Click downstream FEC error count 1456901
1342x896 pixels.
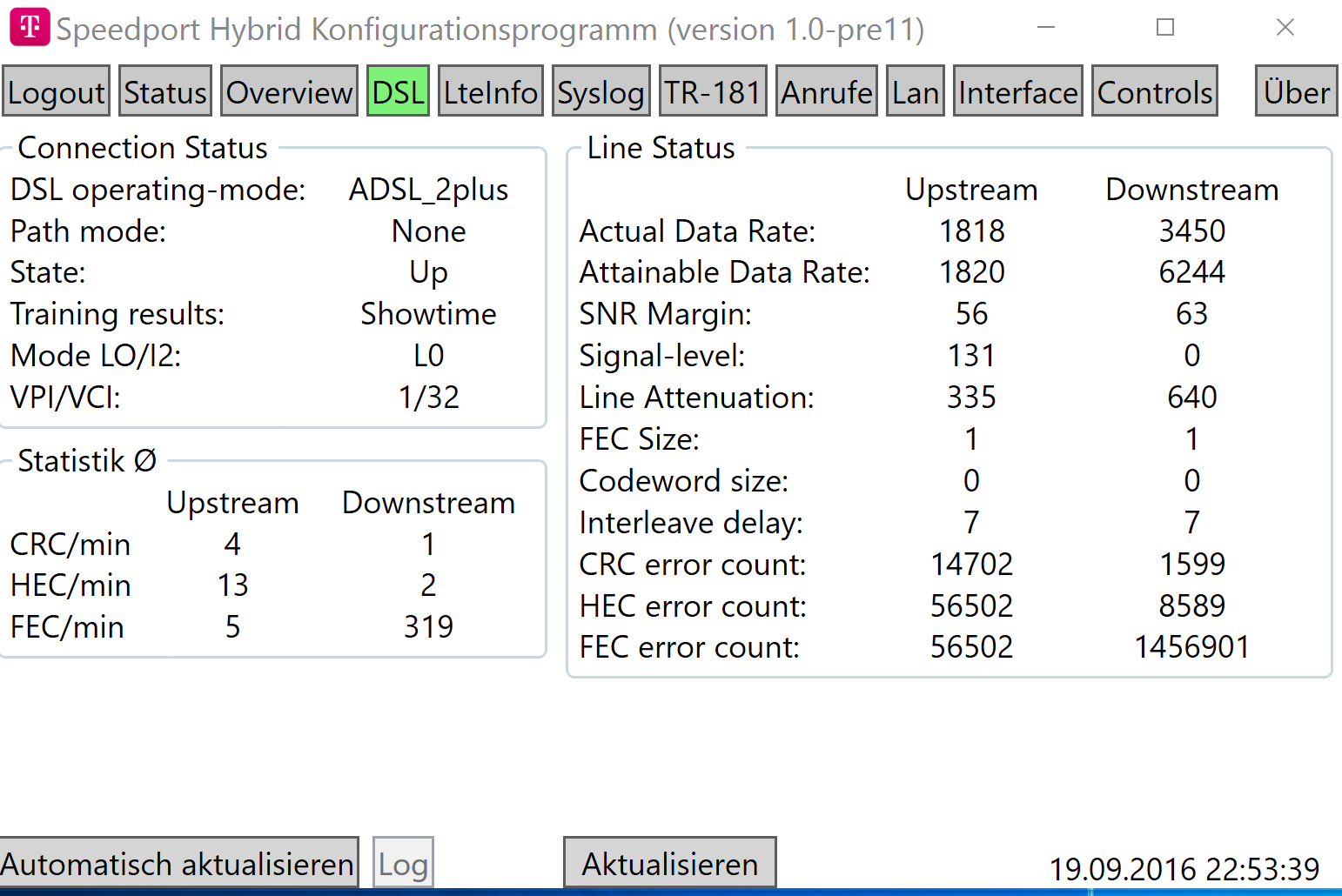1191,647
